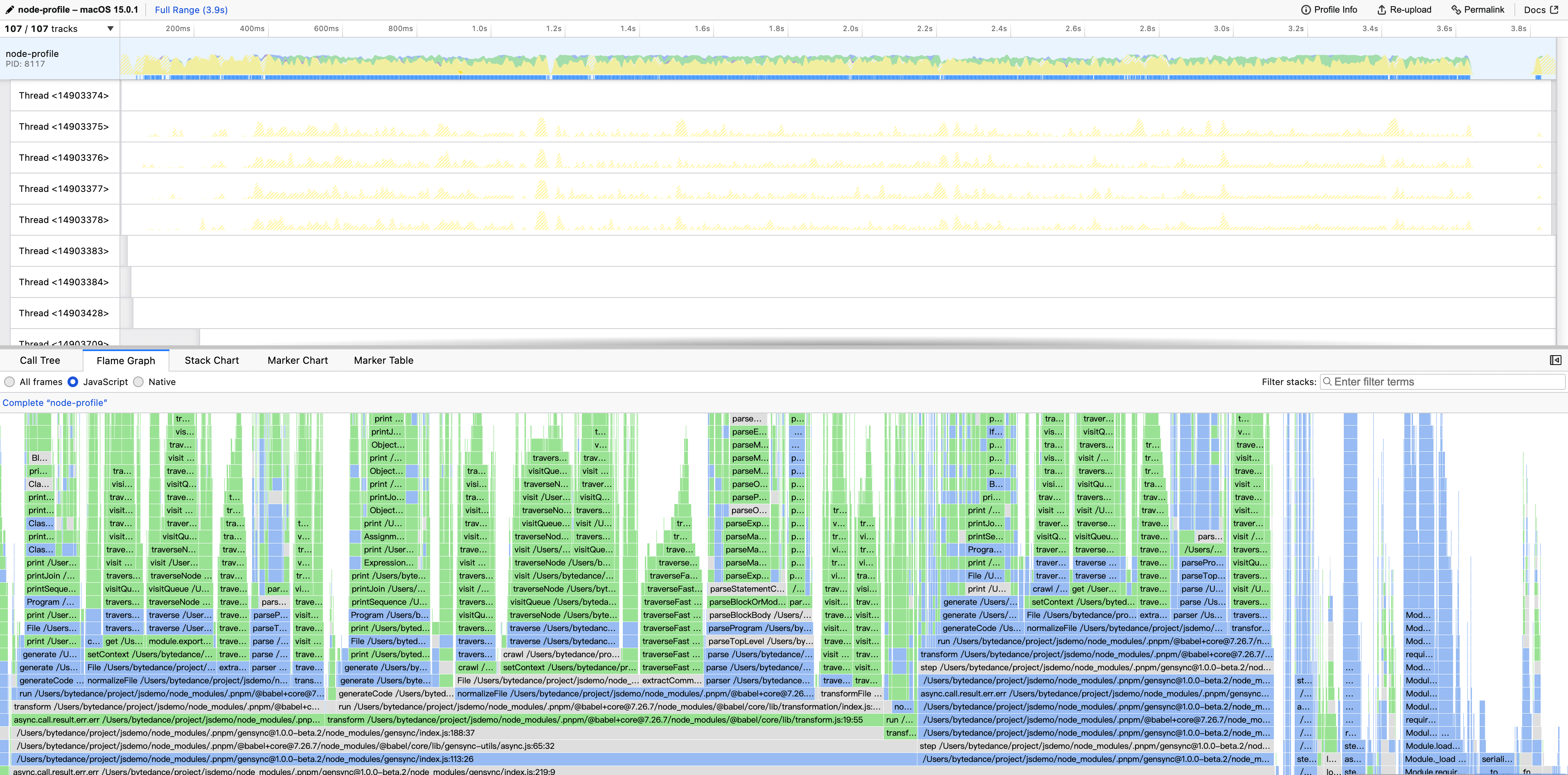Click the Complete "node-profile" breadcrumb

tap(55, 403)
